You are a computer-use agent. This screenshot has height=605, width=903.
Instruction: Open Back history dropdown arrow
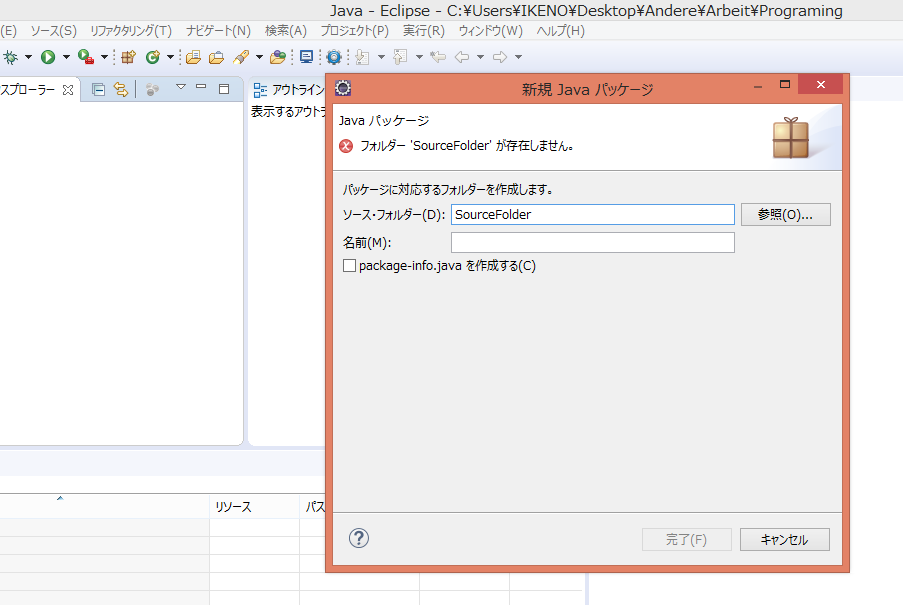[x=480, y=57]
